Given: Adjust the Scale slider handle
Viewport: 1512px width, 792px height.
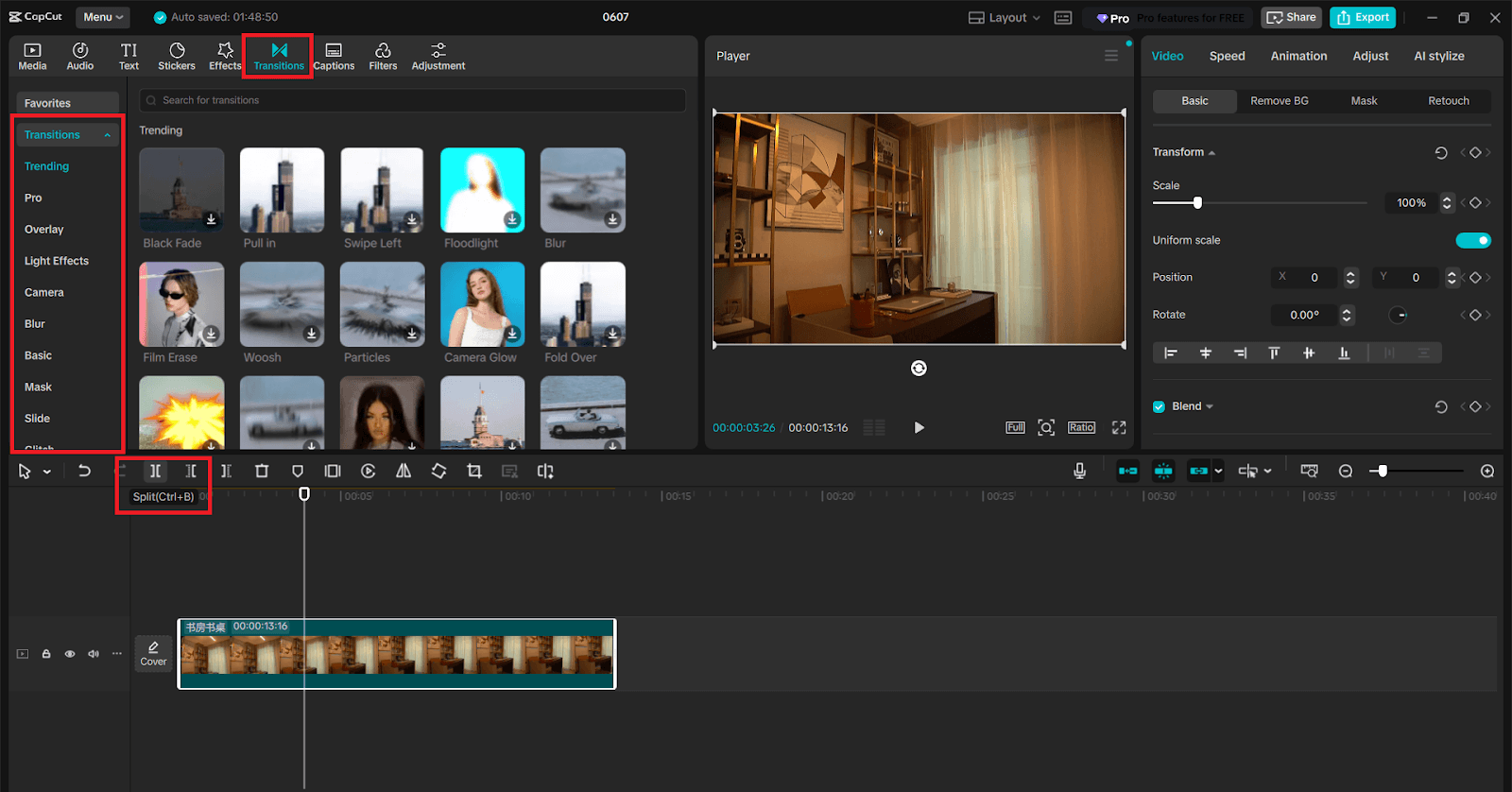Looking at the screenshot, I should pyautogui.click(x=1197, y=202).
